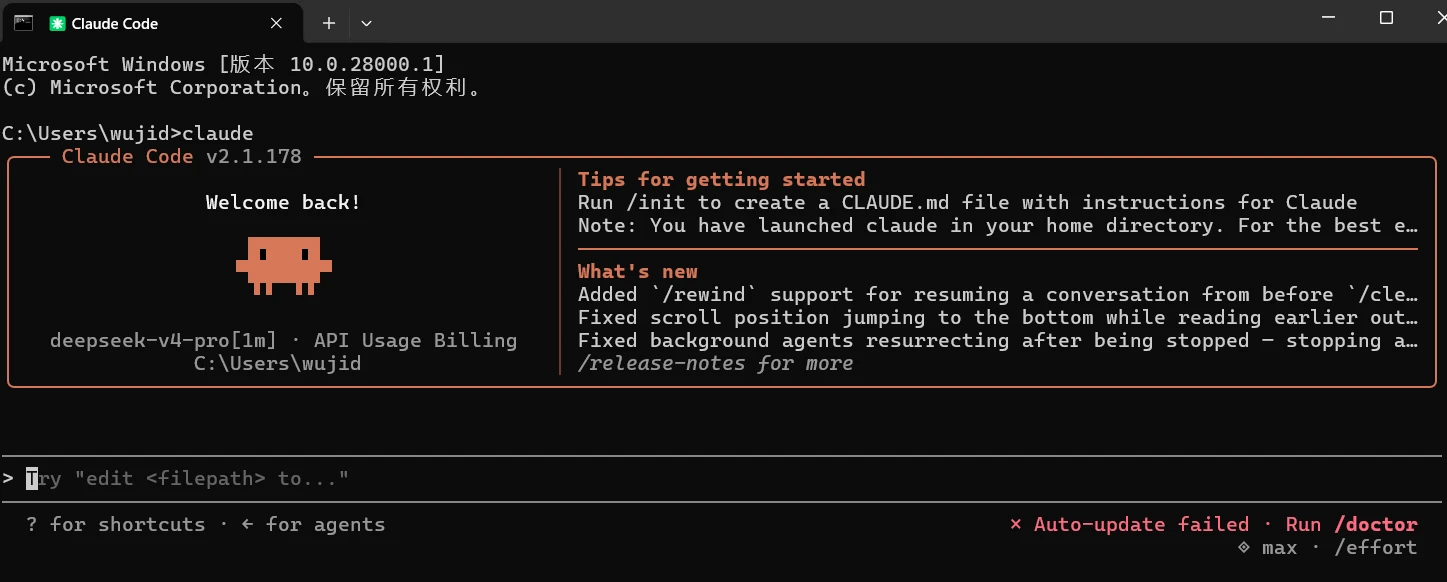
Task: Open a new terminal tab with plus
Action: [328, 23]
